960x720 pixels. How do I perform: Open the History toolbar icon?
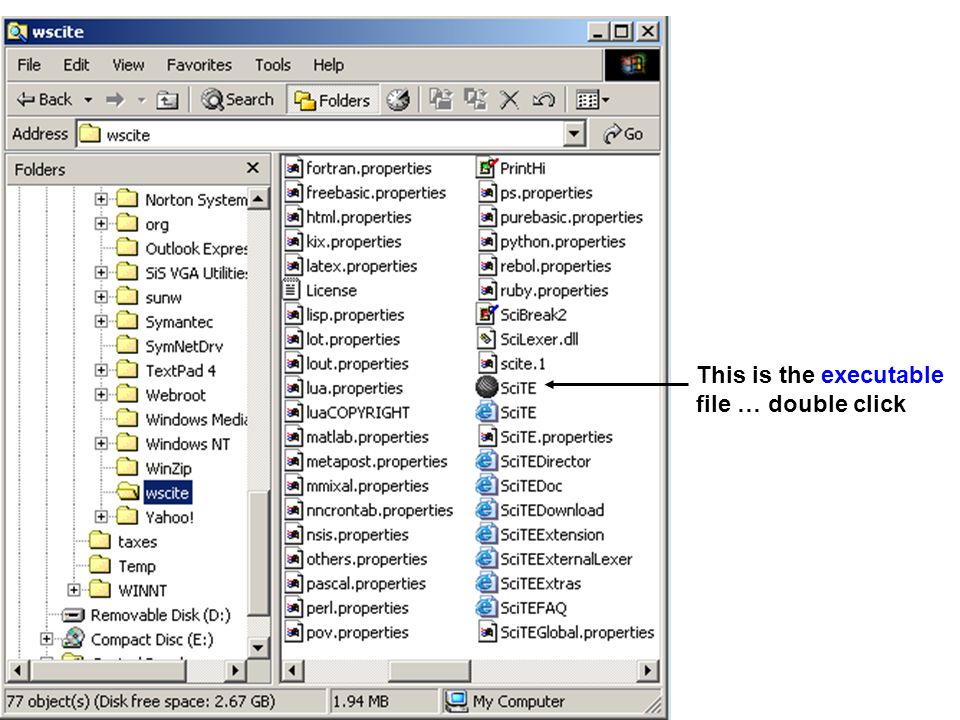[x=398, y=99]
